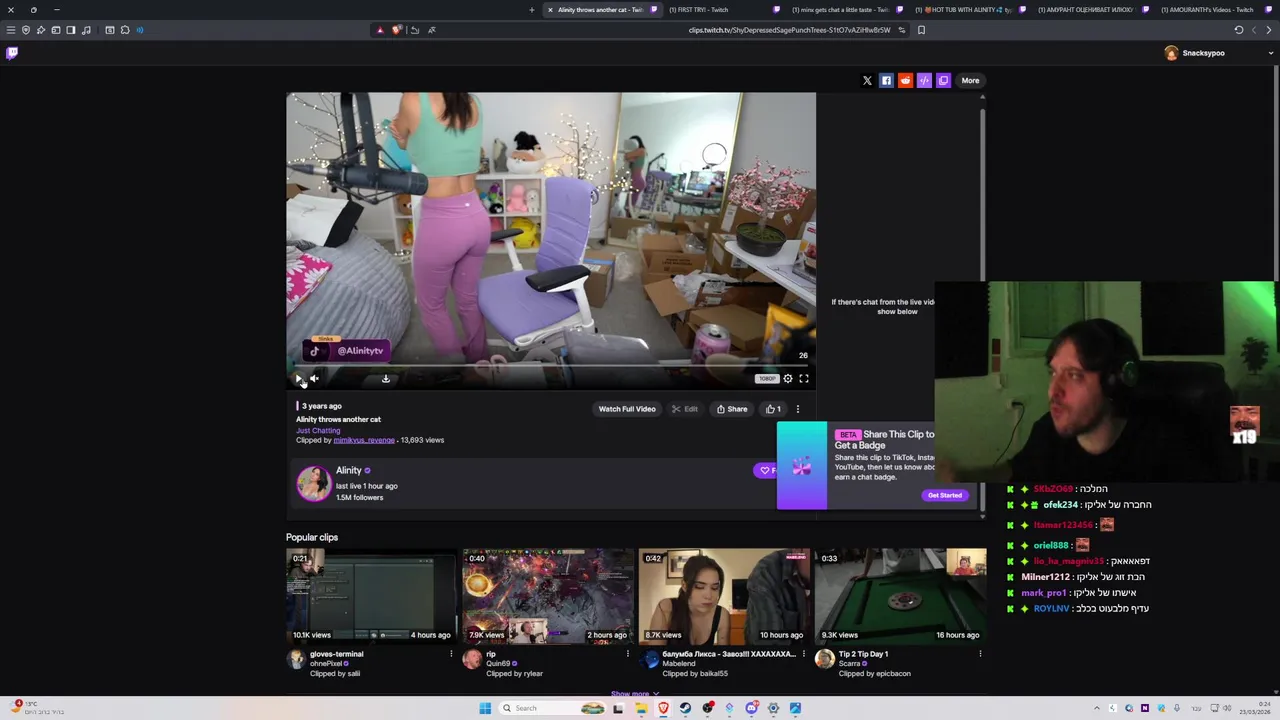Open Steam from the taskbar
The image size is (1280, 720).
point(685,708)
